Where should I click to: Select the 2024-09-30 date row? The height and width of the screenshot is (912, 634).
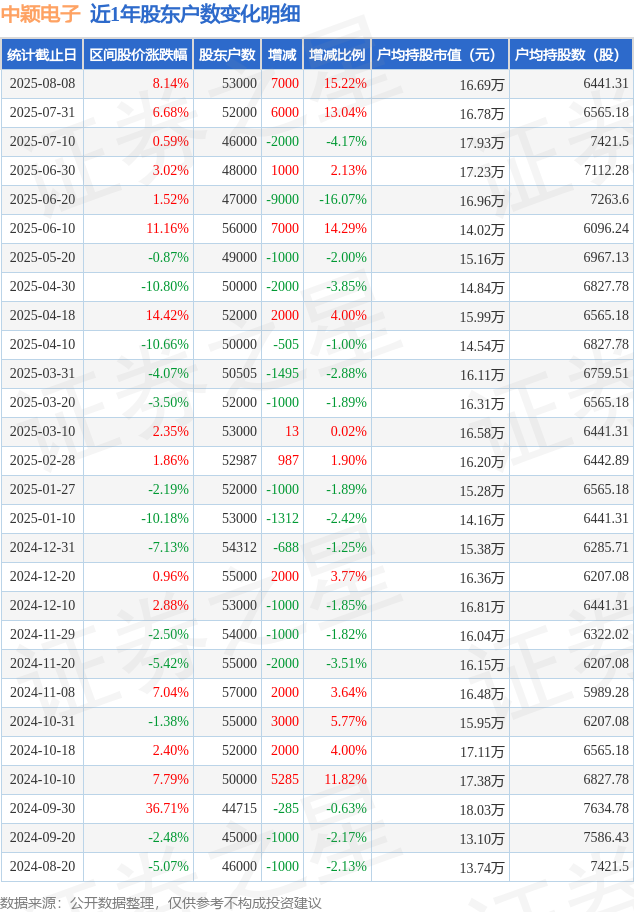point(317,808)
